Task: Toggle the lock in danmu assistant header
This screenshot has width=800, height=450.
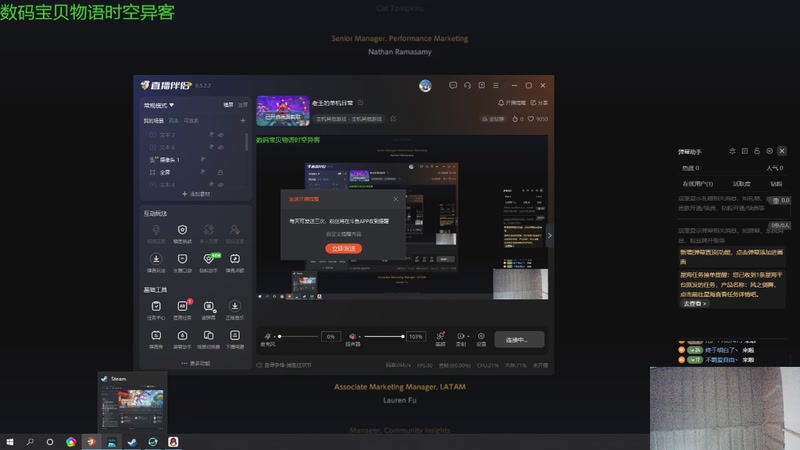Action: point(757,151)
